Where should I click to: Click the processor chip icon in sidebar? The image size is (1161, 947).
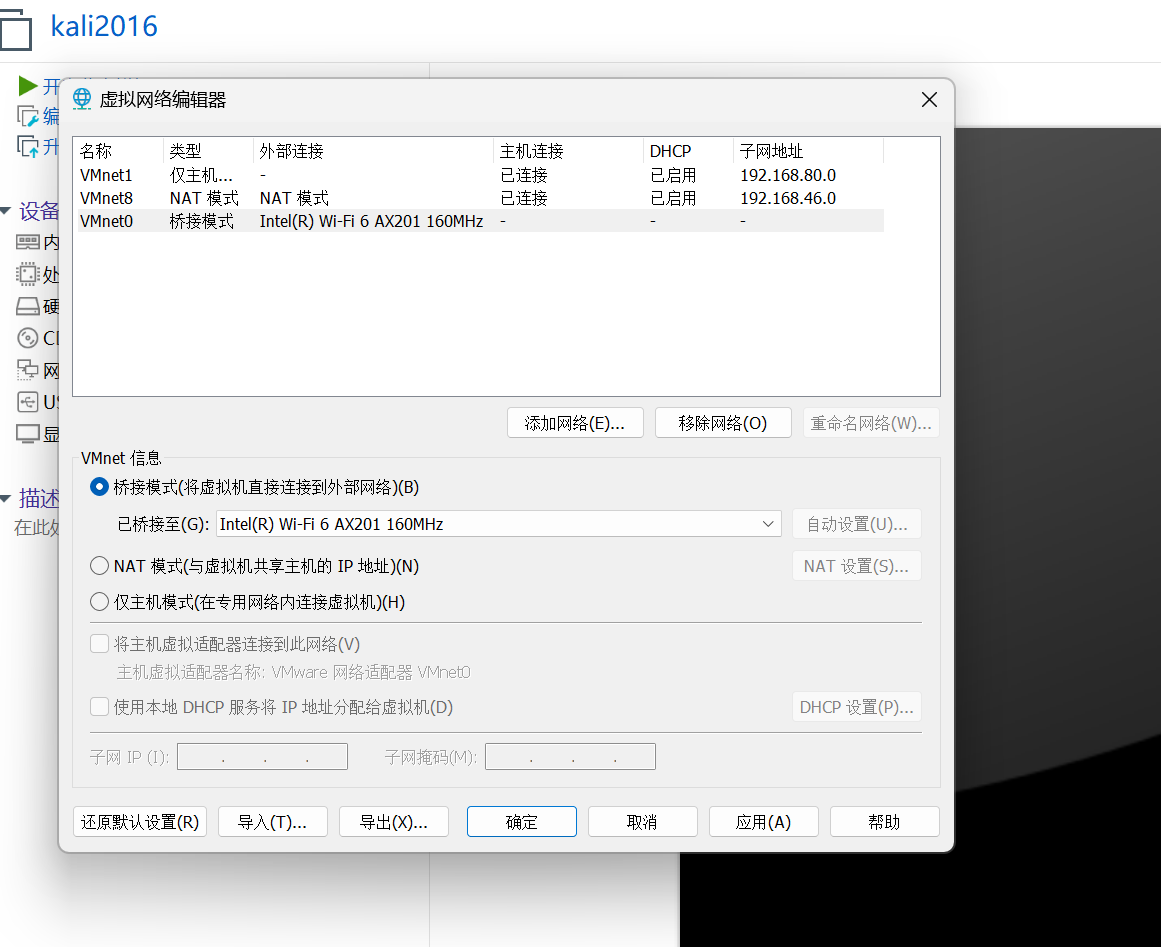27,275
